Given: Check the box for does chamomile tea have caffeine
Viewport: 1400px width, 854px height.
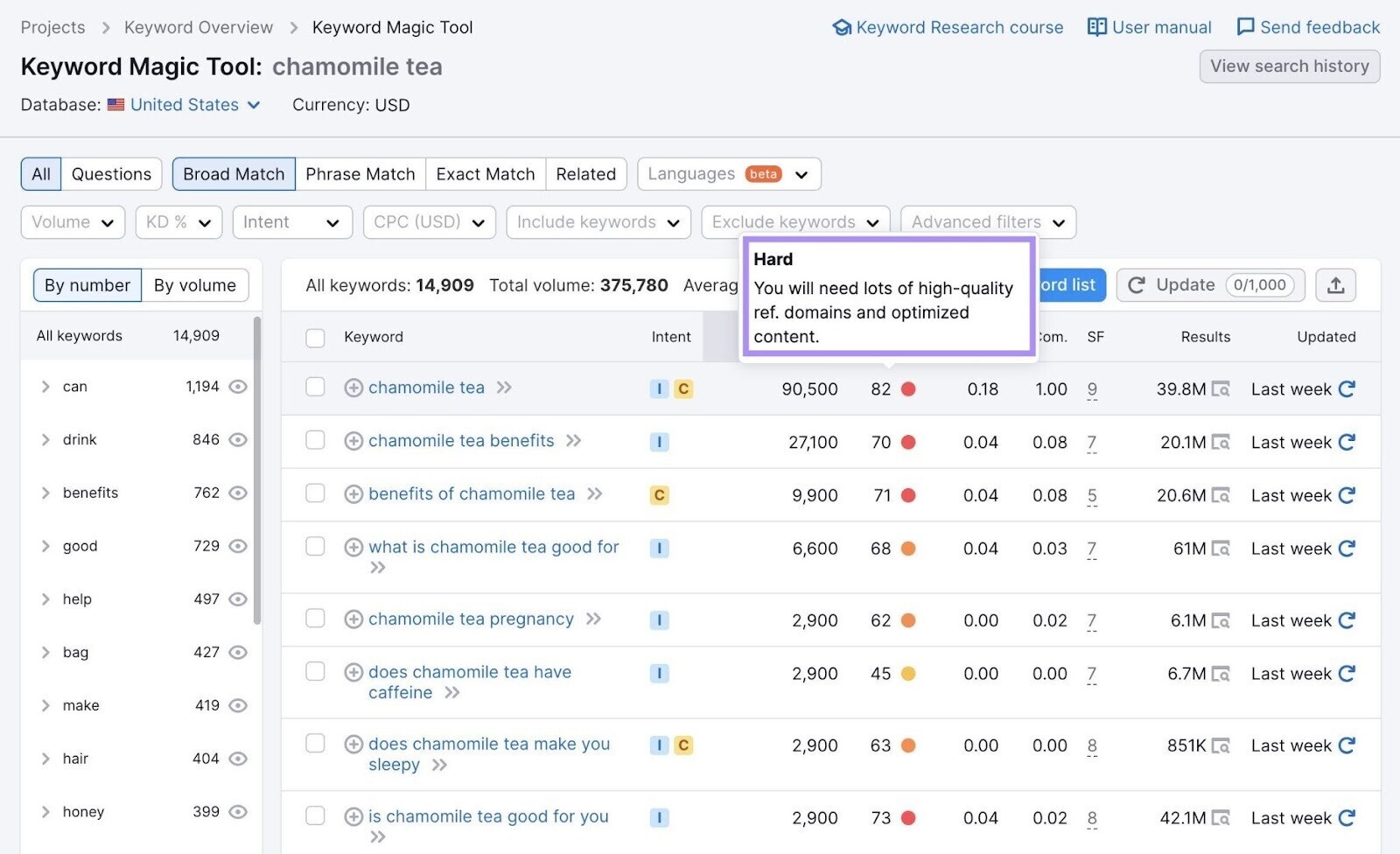Looking at the screenshot, I should click(315, 672).
